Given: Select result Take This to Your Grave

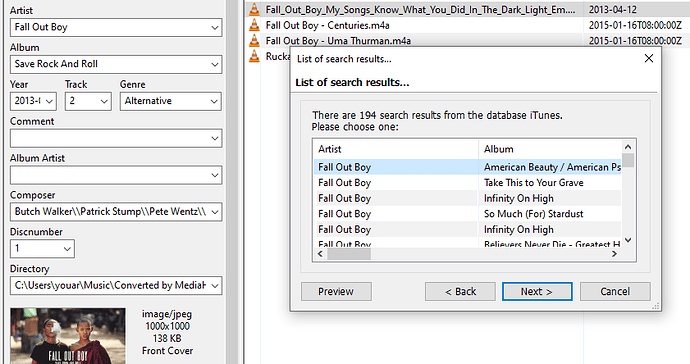Looking at the screenshot, I should tap(467, 183).
